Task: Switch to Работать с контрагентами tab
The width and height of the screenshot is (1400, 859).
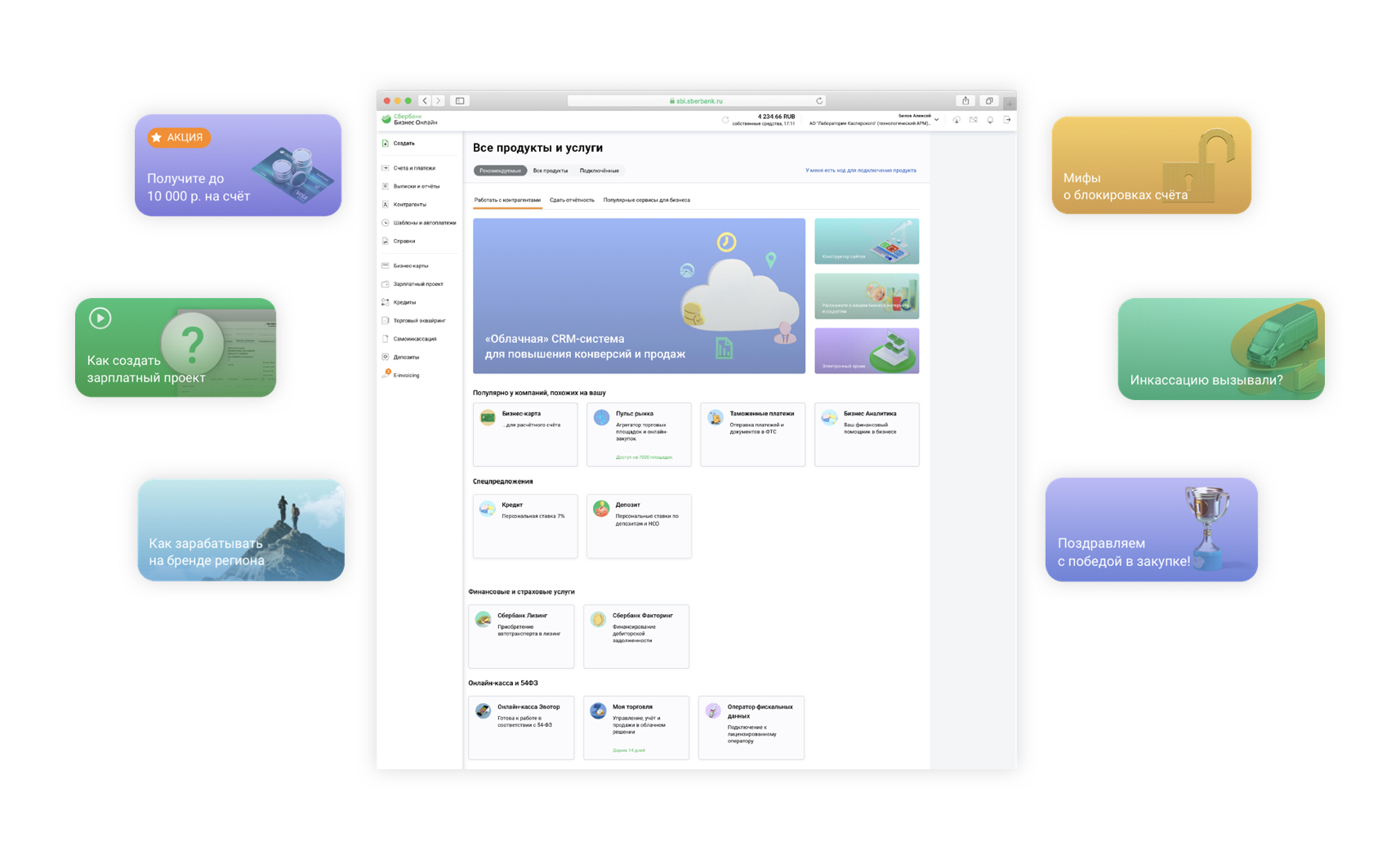Action: (507, 200)
